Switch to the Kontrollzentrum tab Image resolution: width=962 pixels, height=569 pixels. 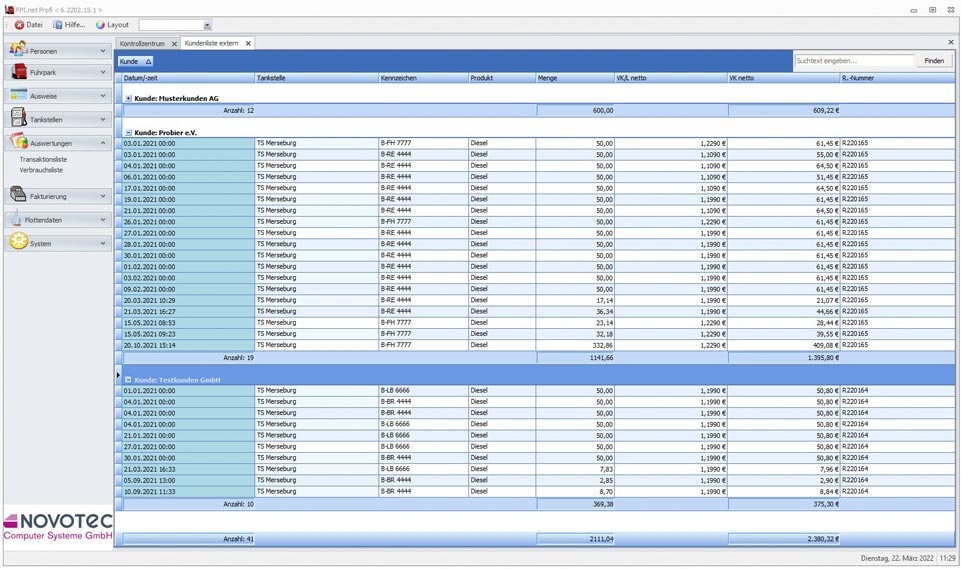coord(142,44)
